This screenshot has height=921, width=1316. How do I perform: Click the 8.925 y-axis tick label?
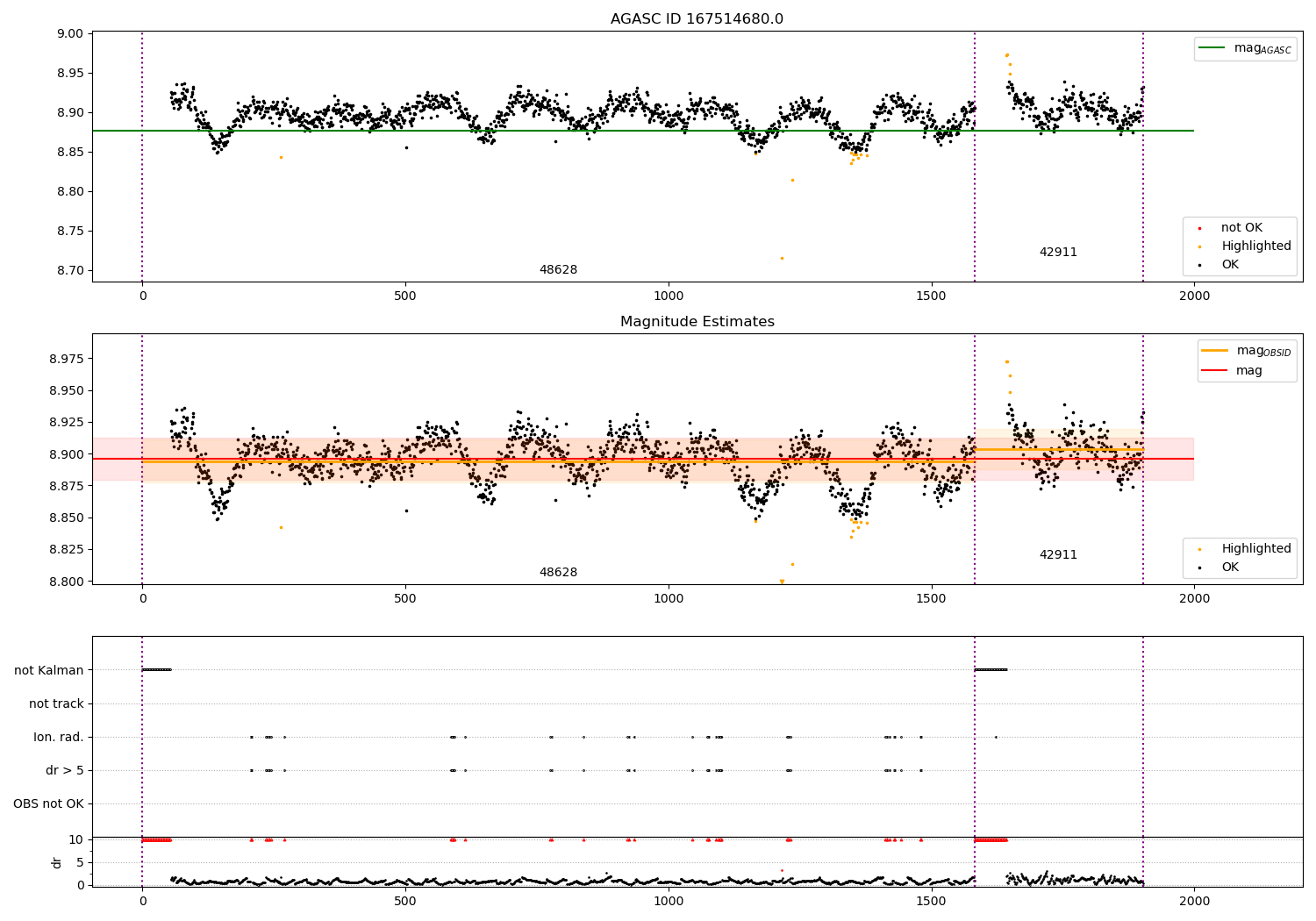(x=68, y=423)
